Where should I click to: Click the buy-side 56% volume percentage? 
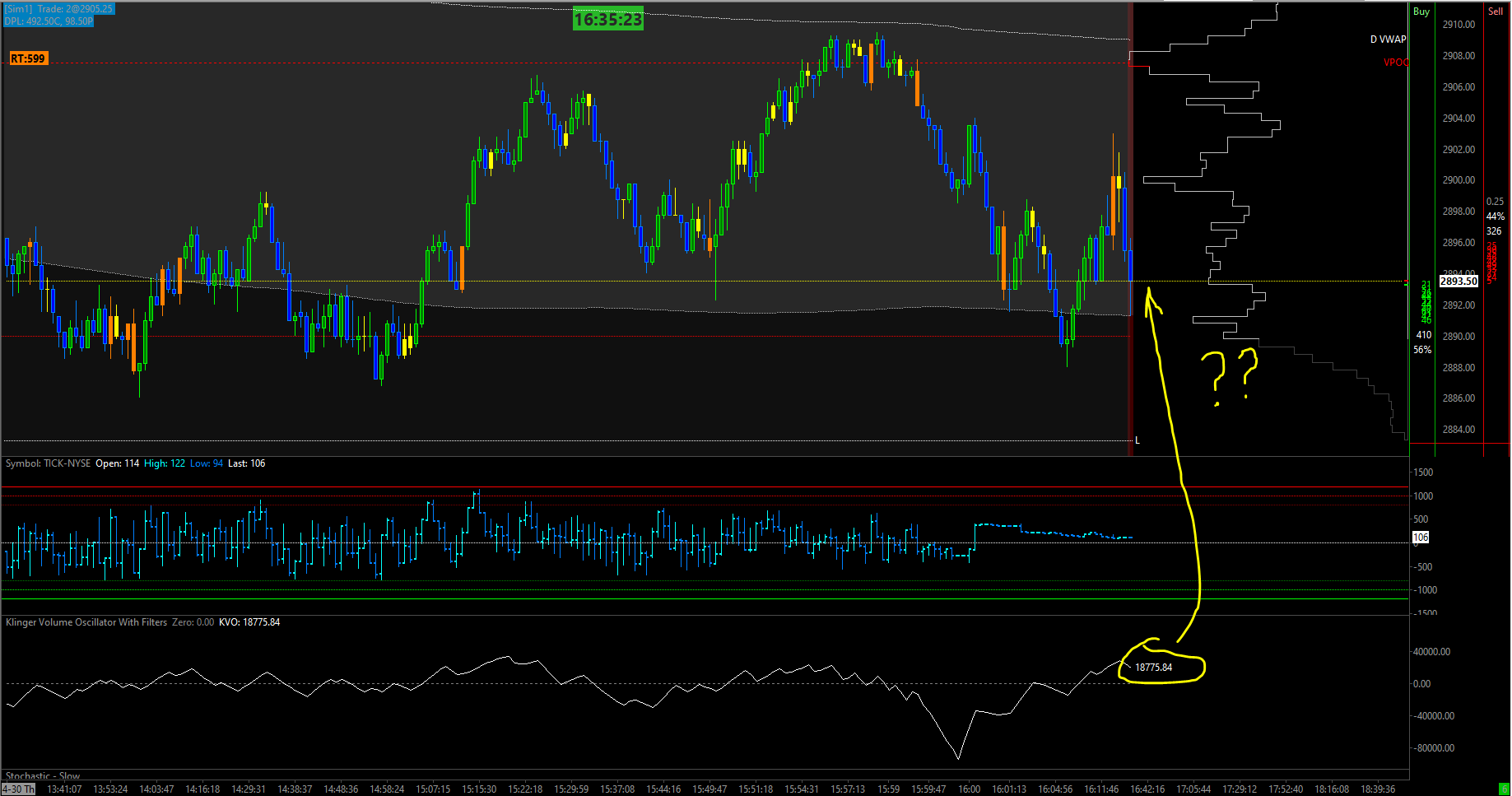pyautogui.click(x=1422, y=350)
